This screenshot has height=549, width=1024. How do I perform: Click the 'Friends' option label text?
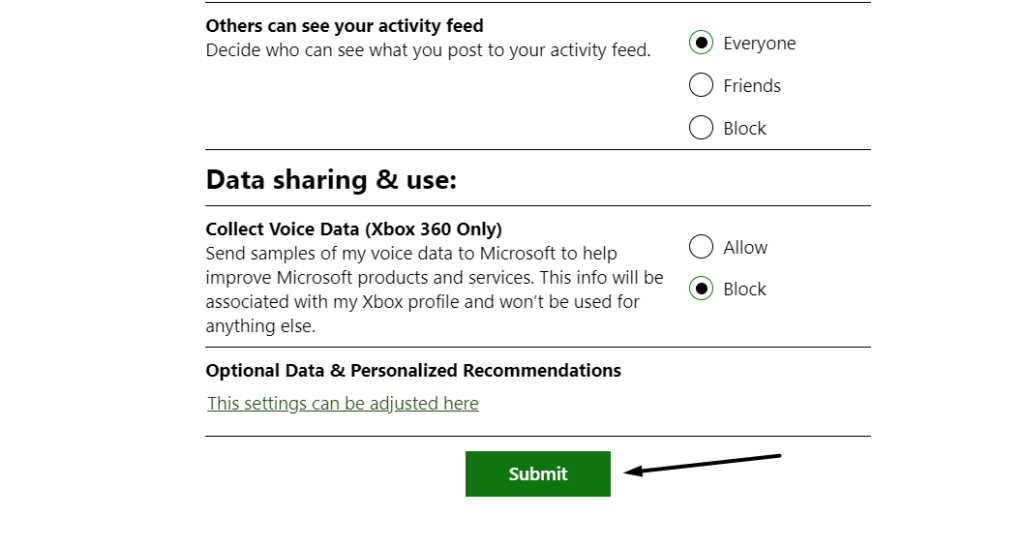pyautogui.click(x=752, y=86)
